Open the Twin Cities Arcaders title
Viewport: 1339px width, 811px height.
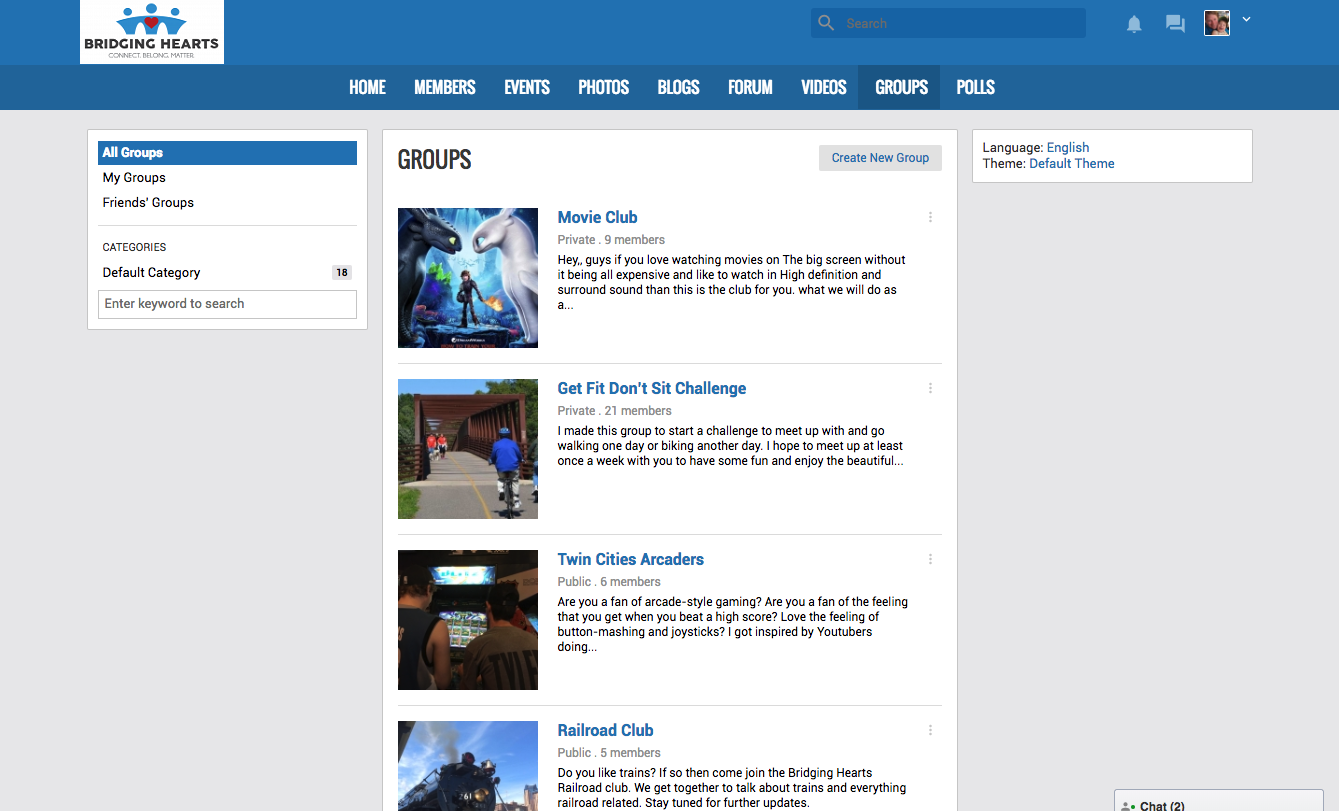tap(631, 559)
